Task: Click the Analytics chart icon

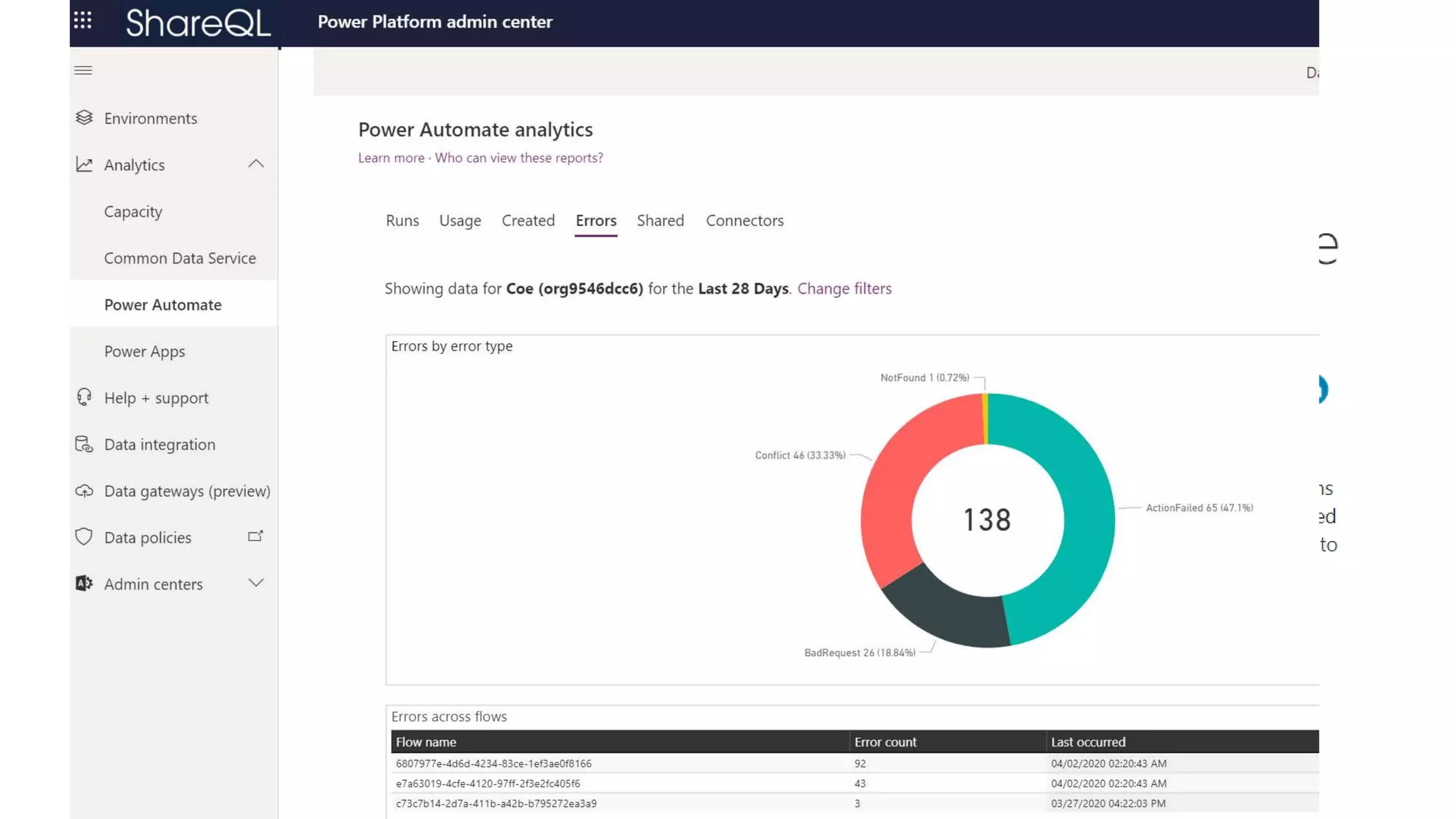Action: 84,165
